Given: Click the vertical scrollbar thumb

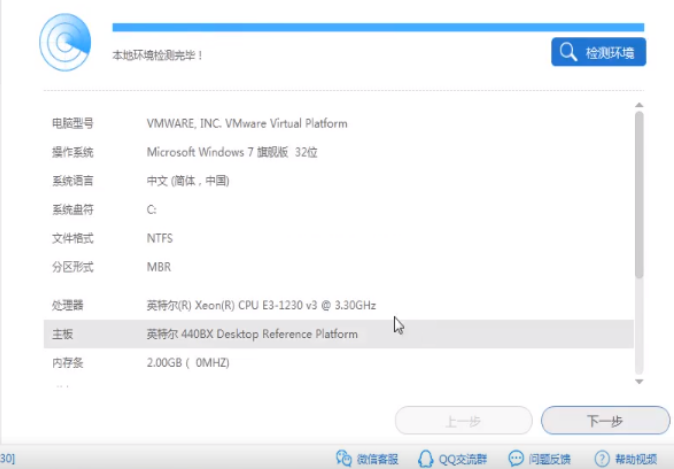Looking at the screenshot, I should coord(639,195).
